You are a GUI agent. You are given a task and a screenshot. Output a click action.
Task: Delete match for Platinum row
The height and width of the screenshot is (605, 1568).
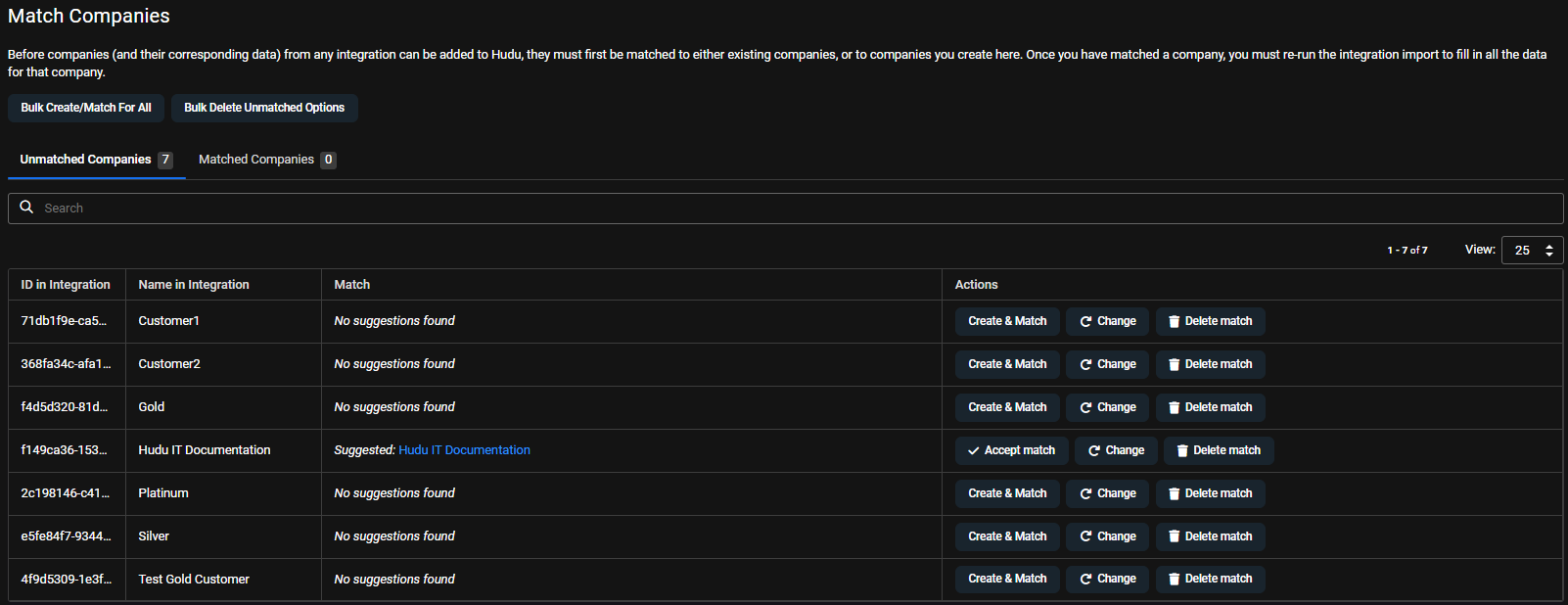[x=1210, y=493]
